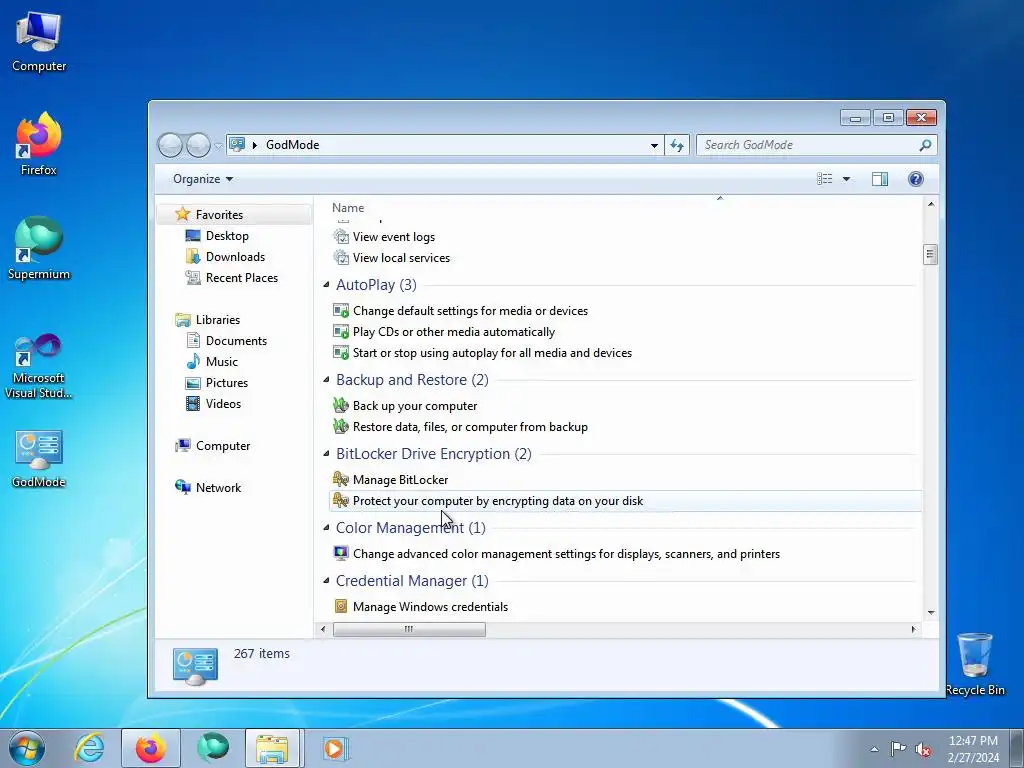Click the color management display icon

point(341,554)
